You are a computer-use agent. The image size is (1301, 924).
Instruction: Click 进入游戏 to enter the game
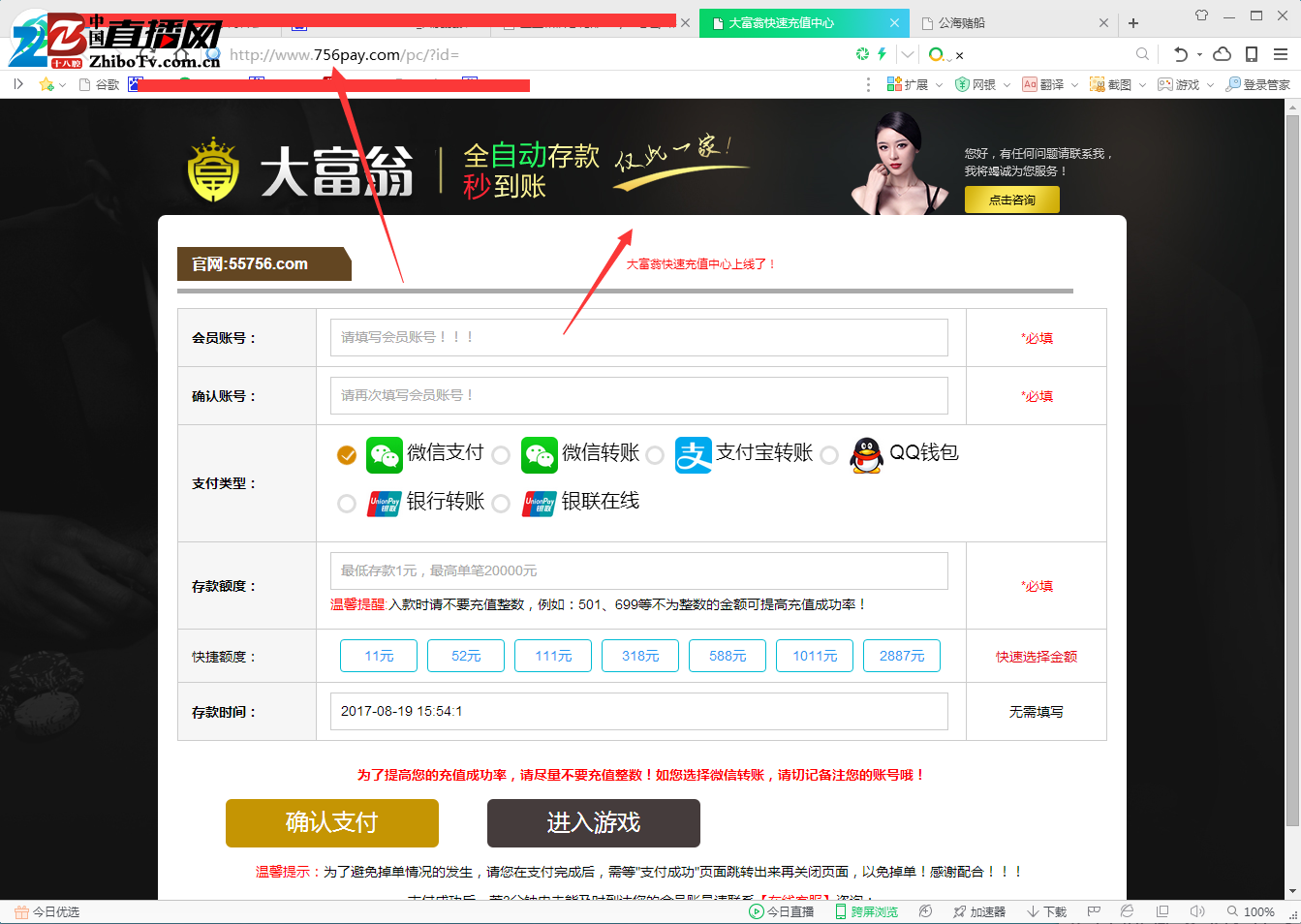click(x=594, y=823)
